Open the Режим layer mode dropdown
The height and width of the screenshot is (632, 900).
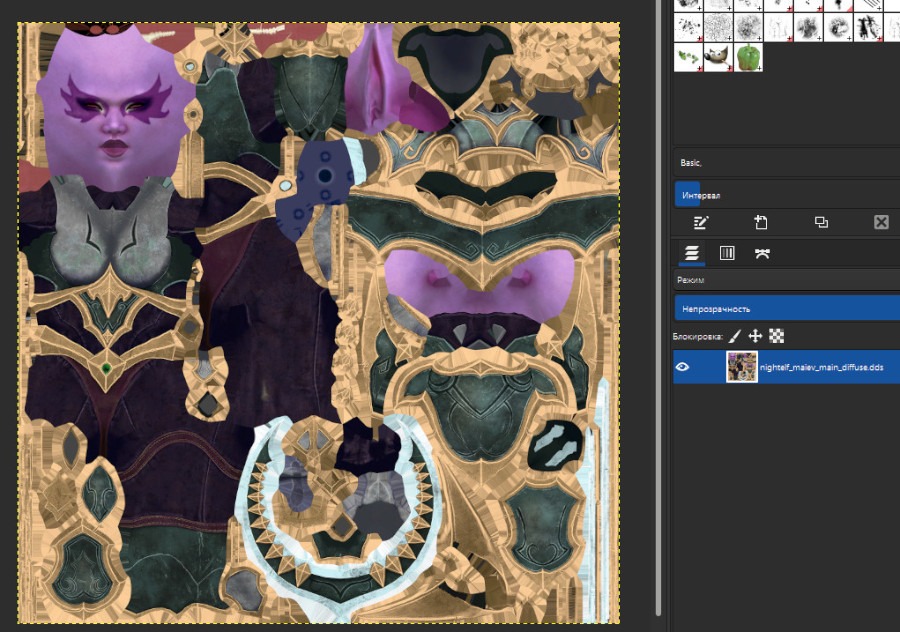pyautogui.click(x=786, y=280)
